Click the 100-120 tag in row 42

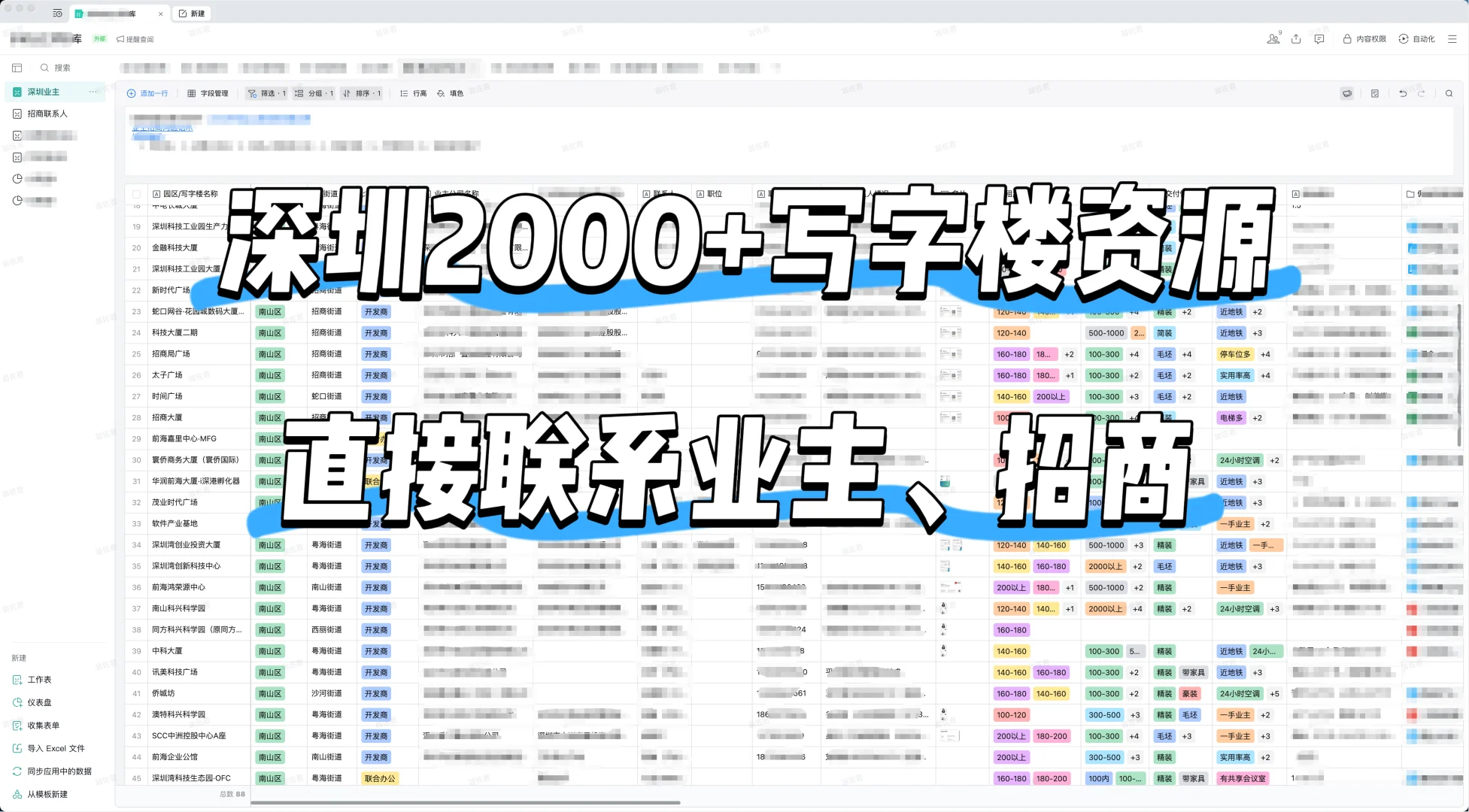point(1011,715)
